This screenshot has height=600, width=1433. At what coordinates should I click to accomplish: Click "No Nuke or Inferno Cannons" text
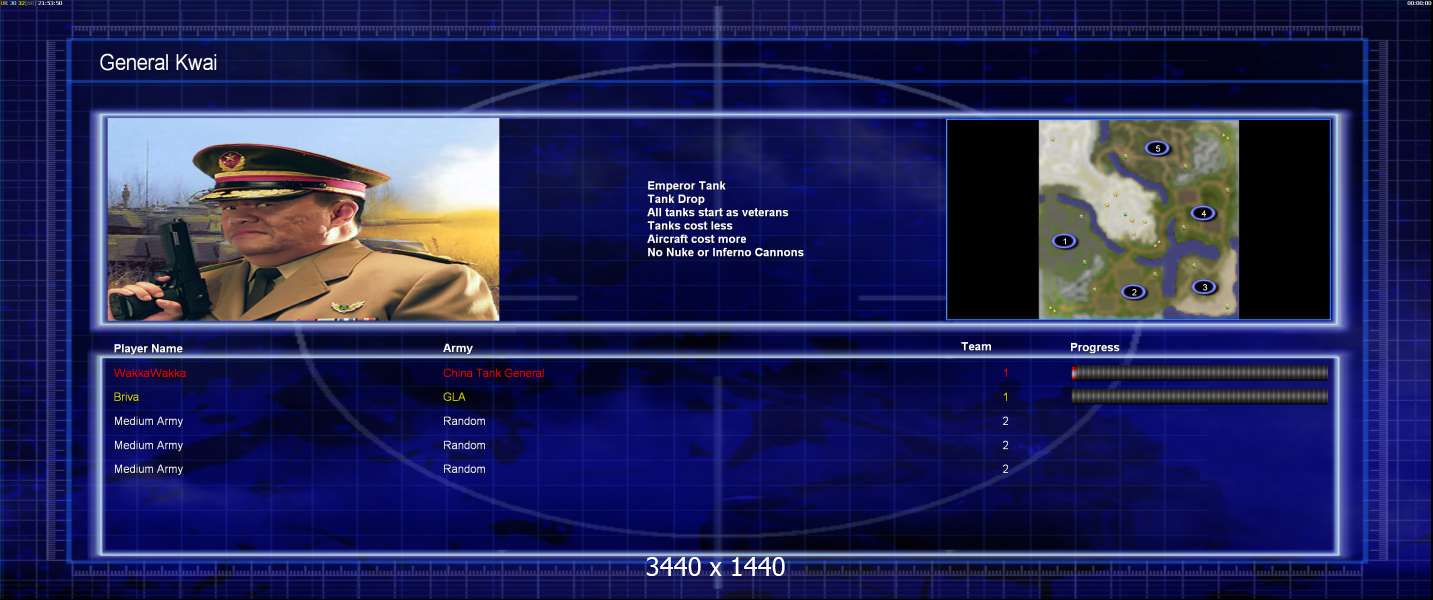[x=725, y=252]
